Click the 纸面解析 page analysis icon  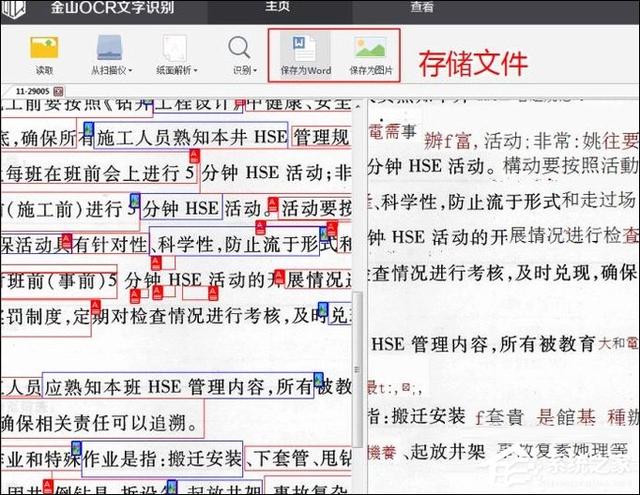pos(175,48)
